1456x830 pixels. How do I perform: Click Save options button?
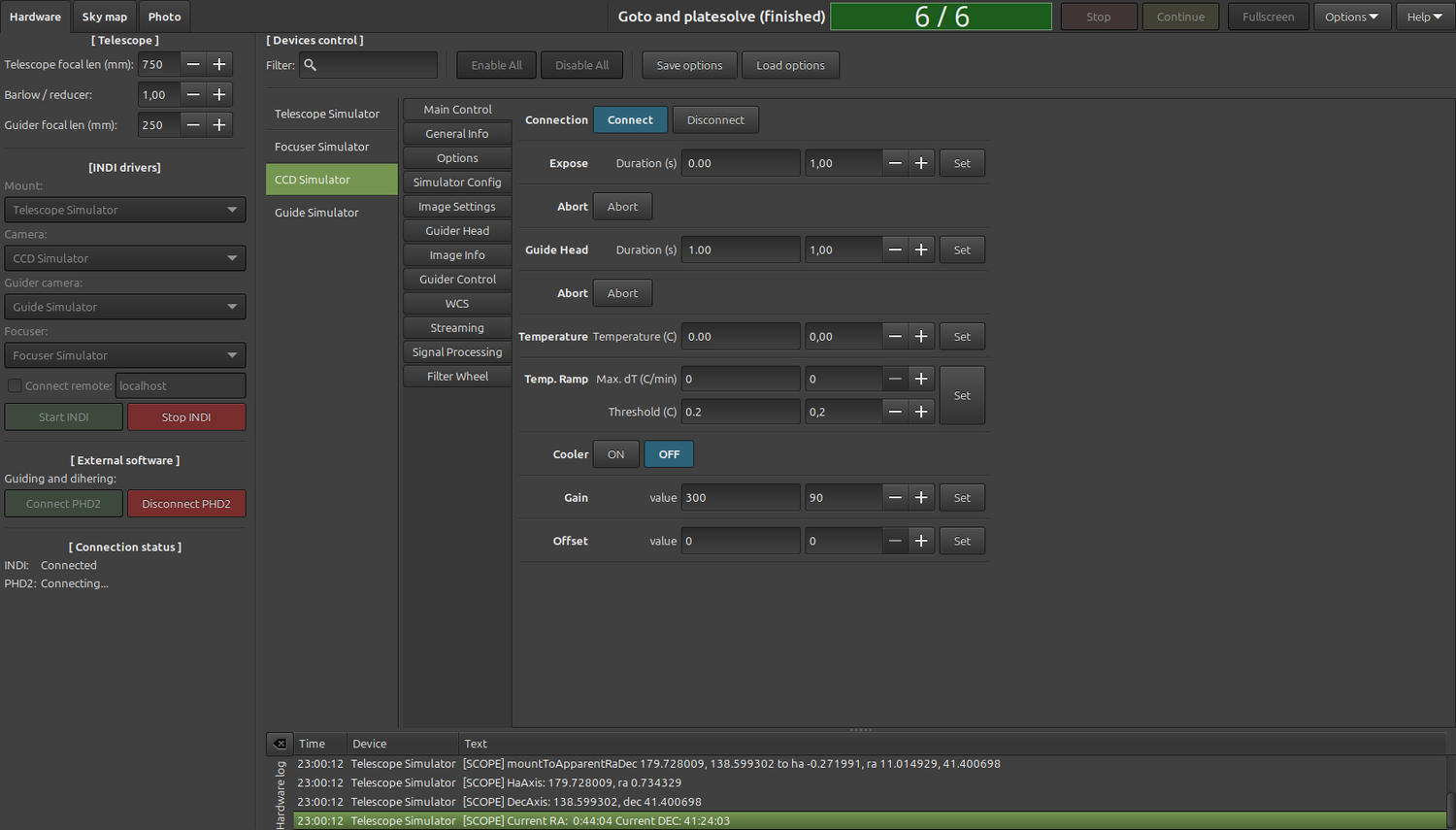(x=689, y=65)
